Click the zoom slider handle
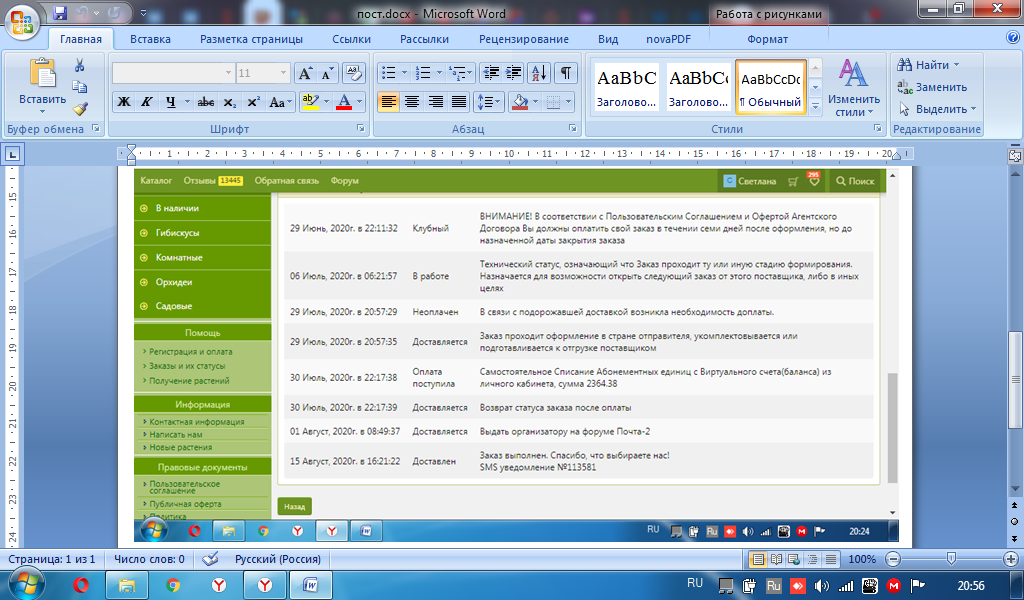This screenshot has width=1024, height=600. coord(951,559)
